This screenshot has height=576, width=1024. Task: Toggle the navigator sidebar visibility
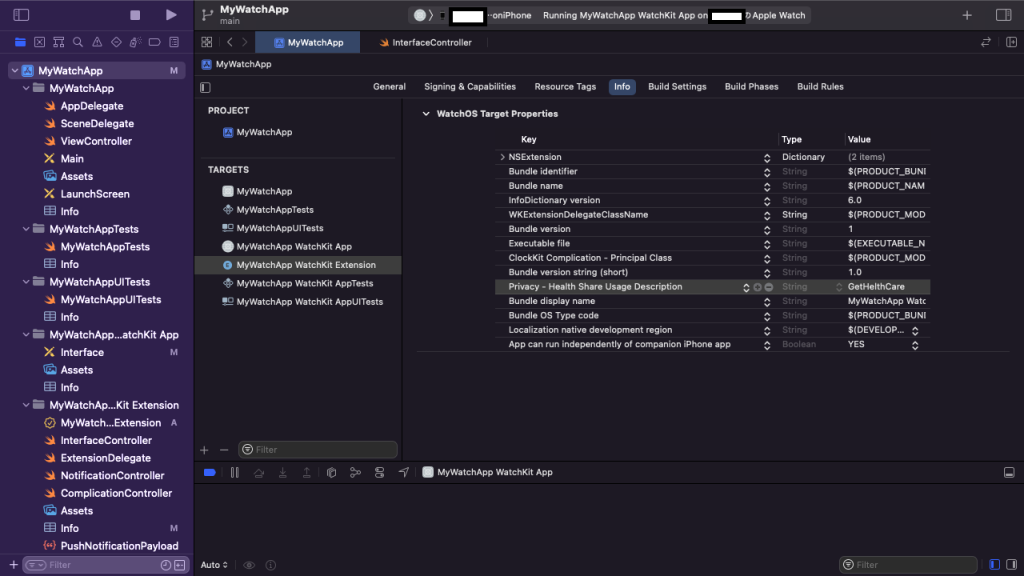pos(21,14)
